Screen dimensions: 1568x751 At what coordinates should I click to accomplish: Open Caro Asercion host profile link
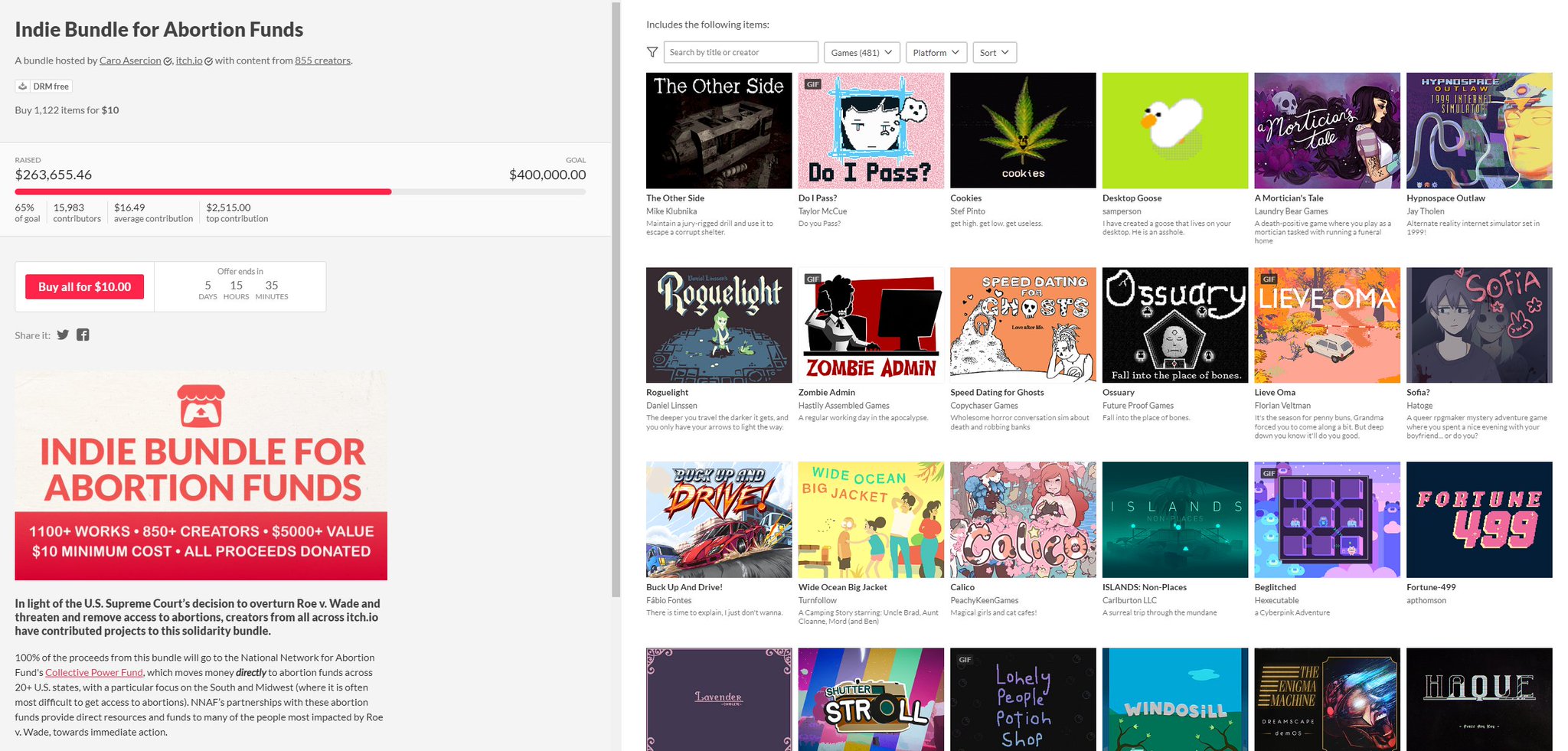[130, 60]
